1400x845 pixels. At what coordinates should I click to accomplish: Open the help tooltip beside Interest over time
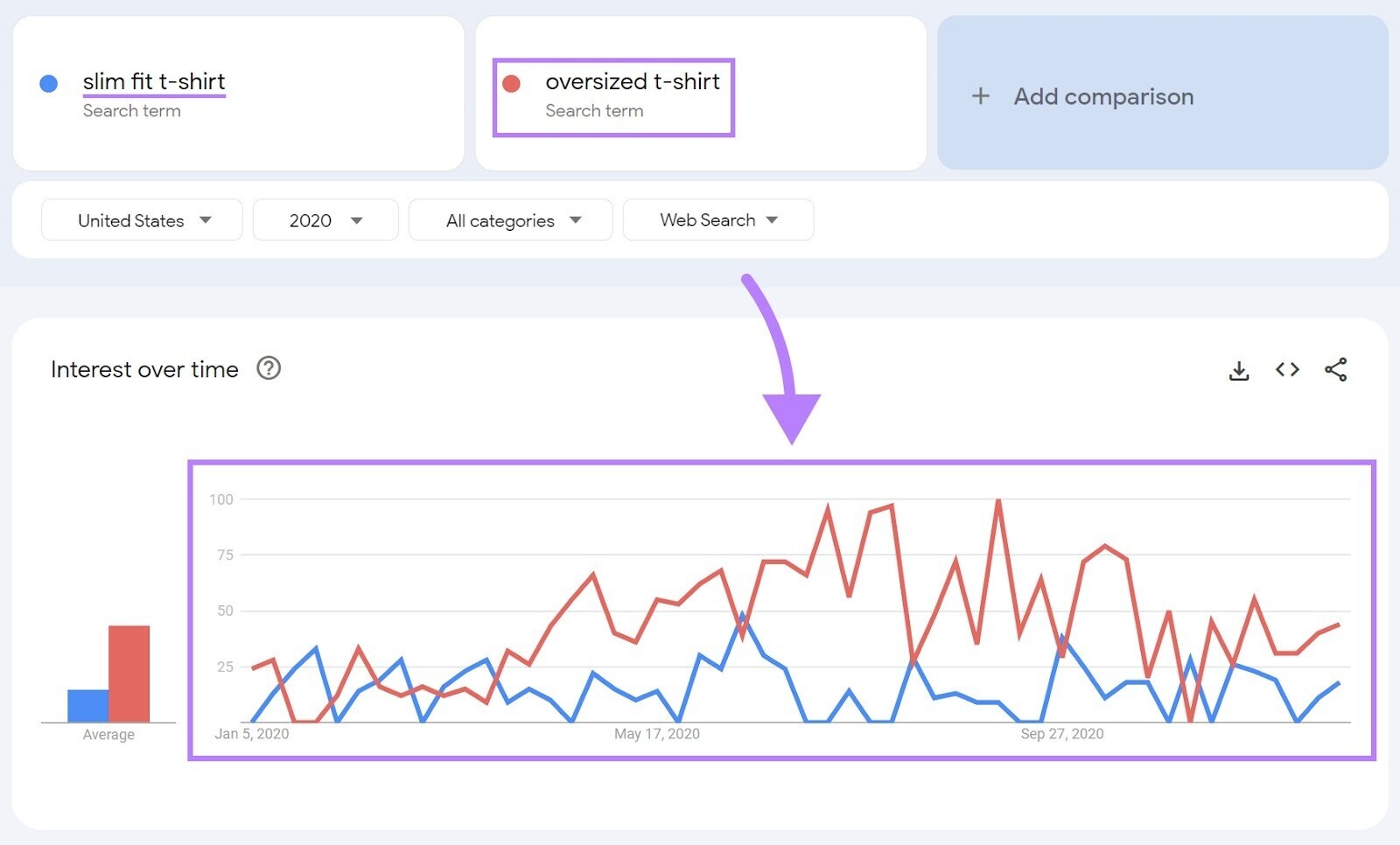click(x=269, y=369)
